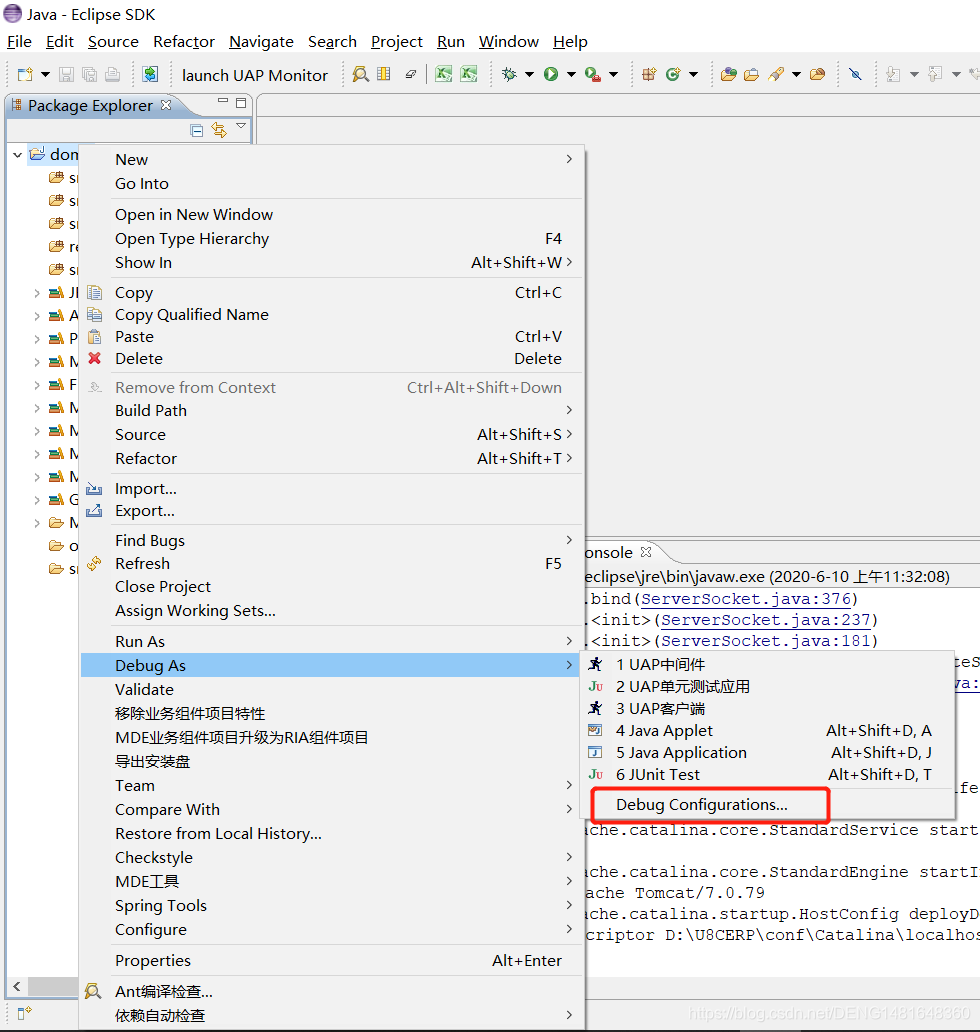
Task: Click launch UAP Monitor toolbar button
Action: point(255,75)
